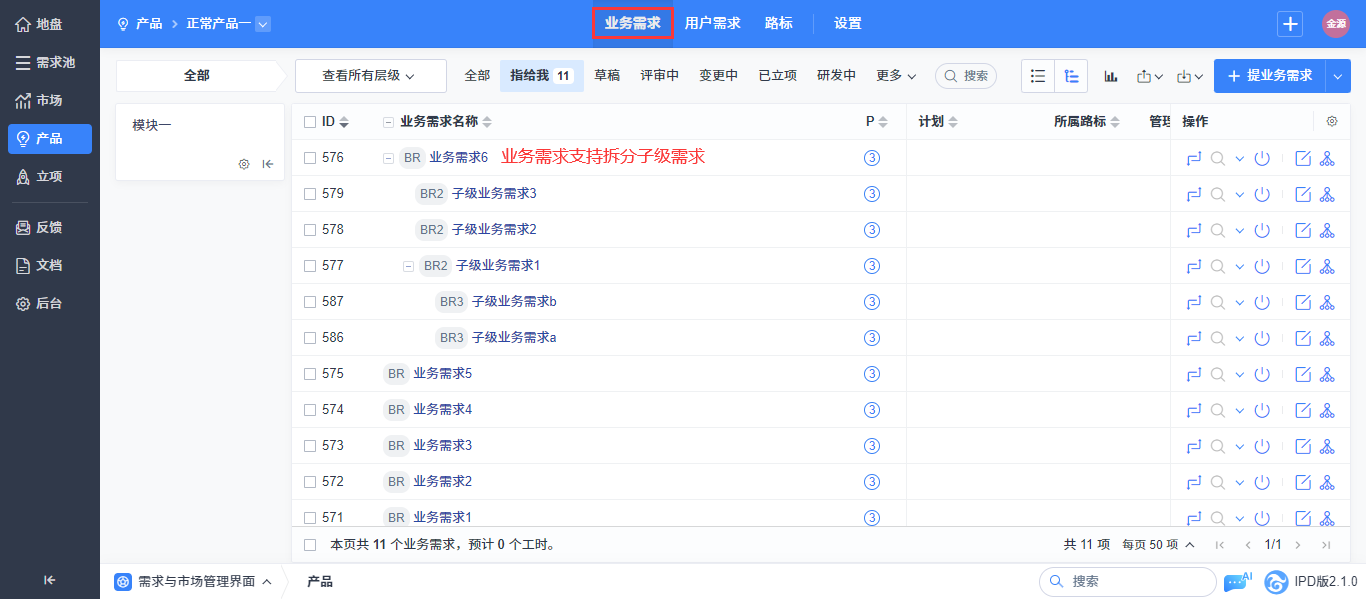The height and width of the screenshot is (599, 1366).
Task: Switch to flat list view icon
Action: pos(1038,76)
